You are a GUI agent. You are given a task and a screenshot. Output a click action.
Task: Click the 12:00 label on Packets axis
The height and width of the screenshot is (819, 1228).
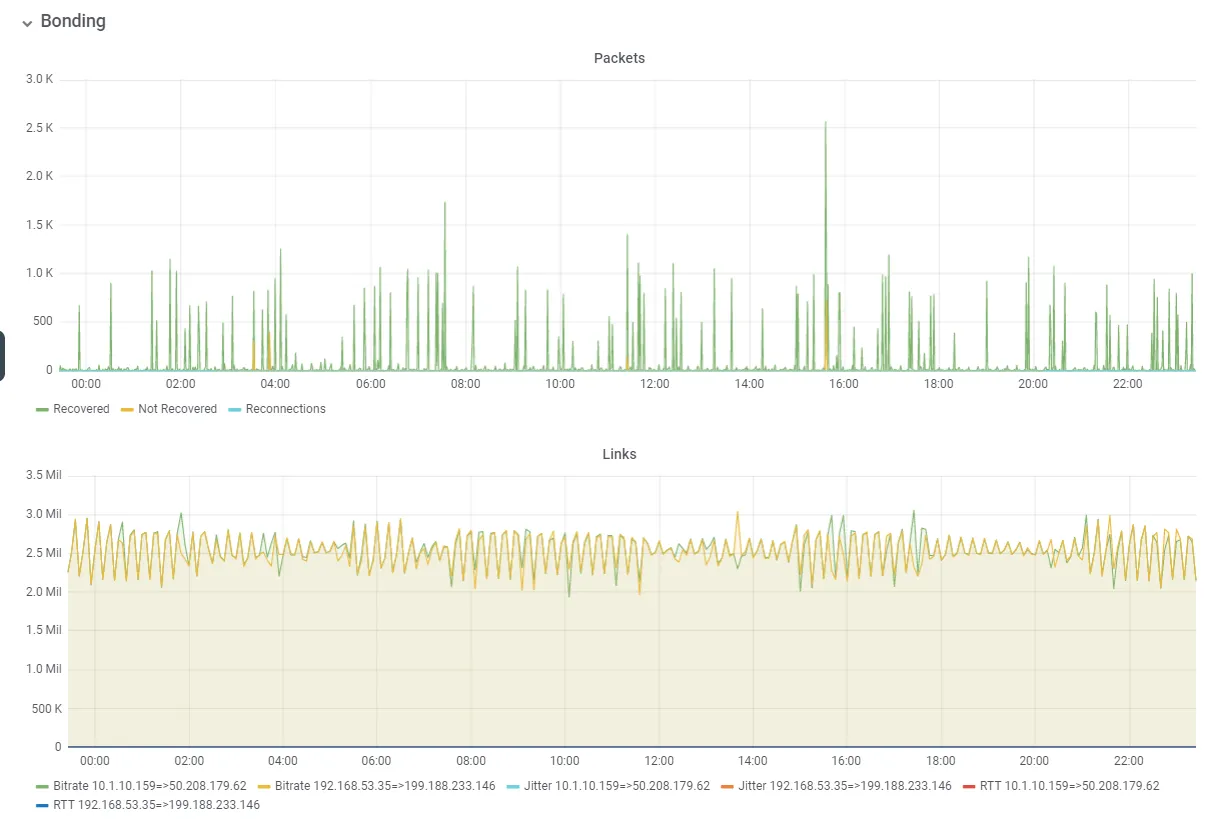point(654,384)
